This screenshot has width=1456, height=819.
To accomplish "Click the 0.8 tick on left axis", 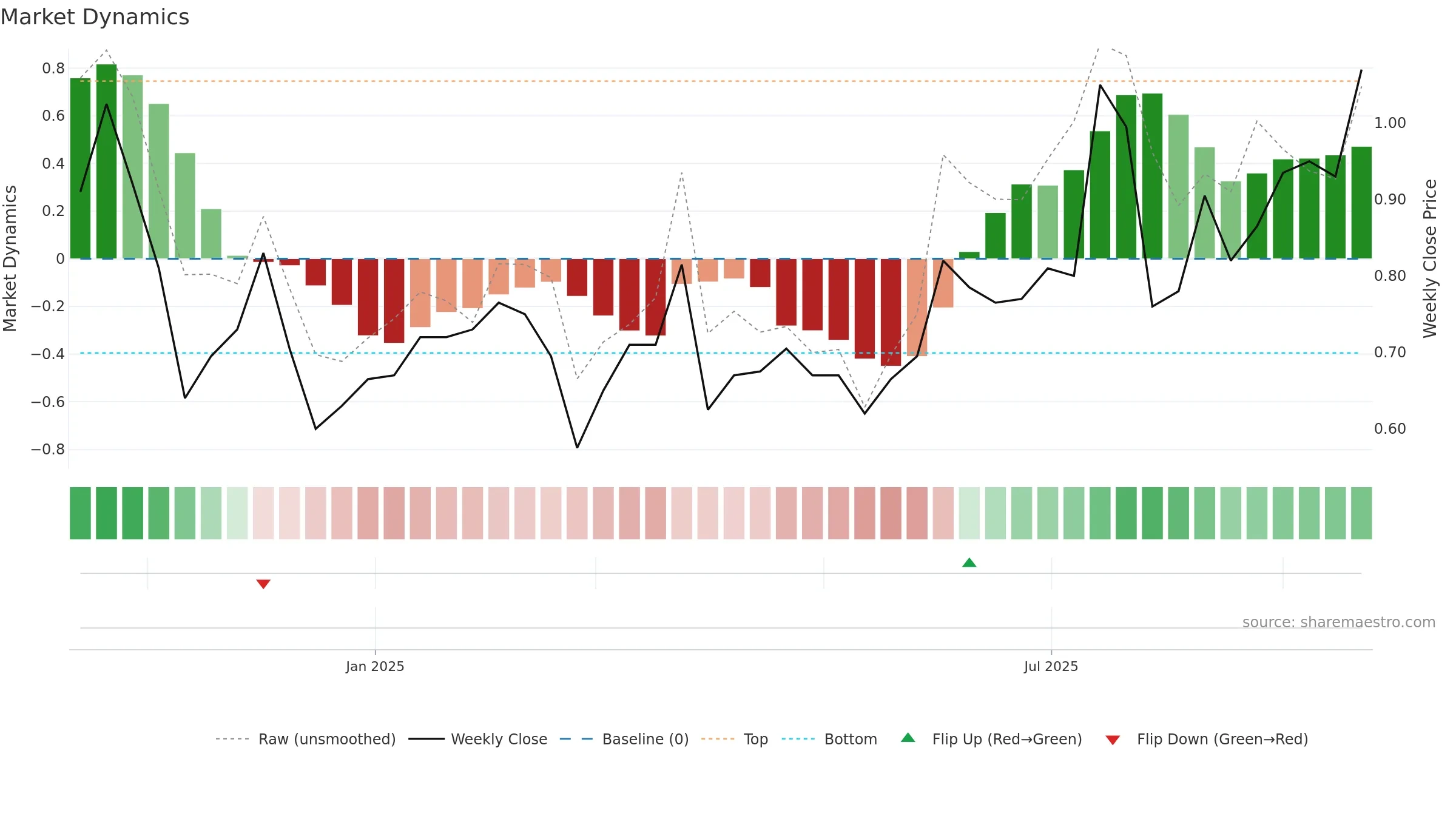I will pyautogui.click(x=53, y=68).
